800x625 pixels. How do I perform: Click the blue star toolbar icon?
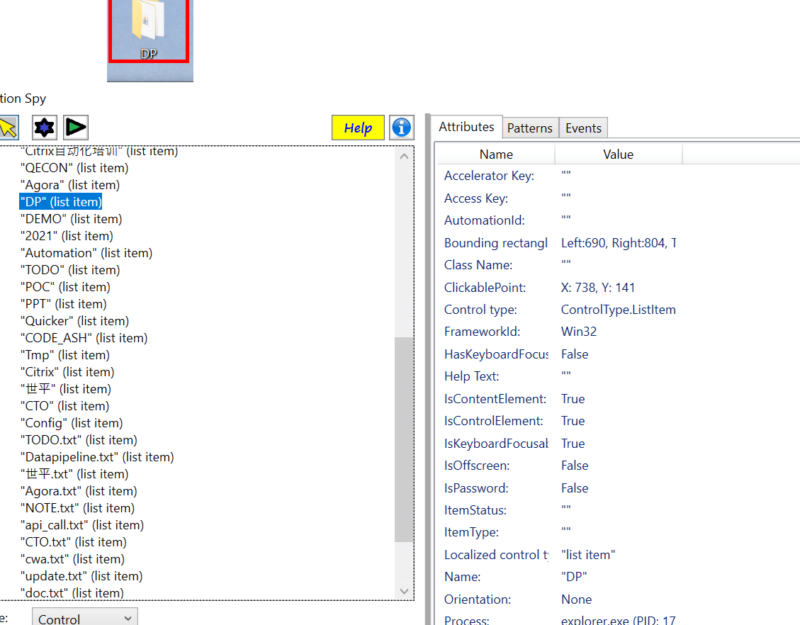(44, 127)
